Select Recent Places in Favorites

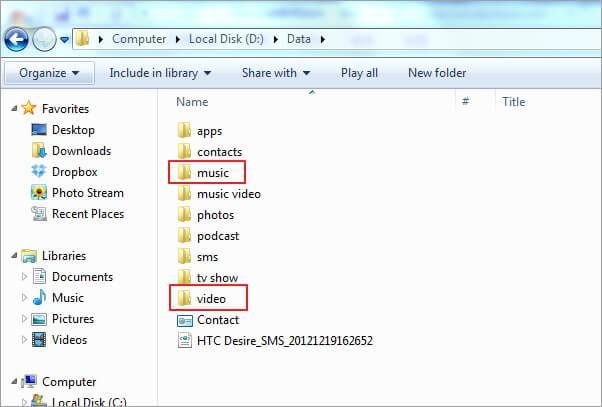(88, 214)
